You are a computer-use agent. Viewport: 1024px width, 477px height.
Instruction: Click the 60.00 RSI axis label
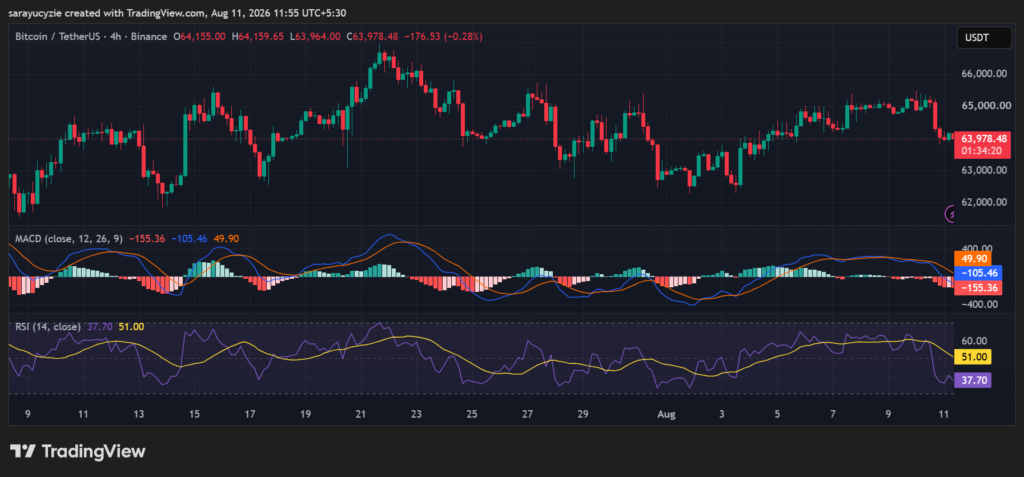pyautogui.click(x=975, y=340)
